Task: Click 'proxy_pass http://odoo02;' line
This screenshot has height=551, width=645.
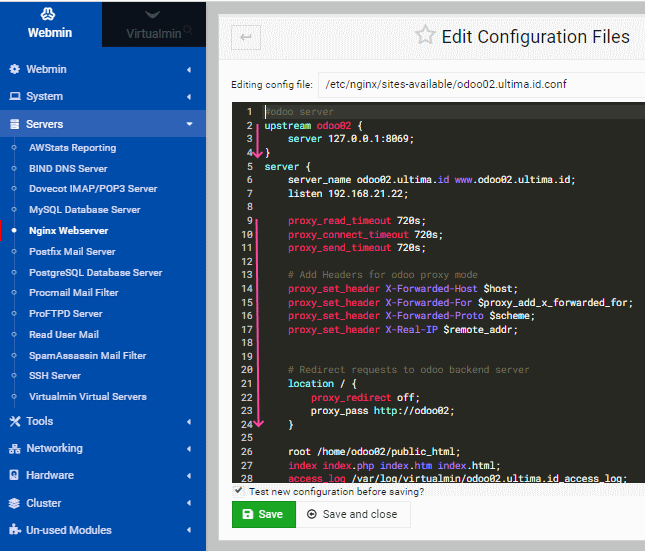Action: tap(383, 411)
